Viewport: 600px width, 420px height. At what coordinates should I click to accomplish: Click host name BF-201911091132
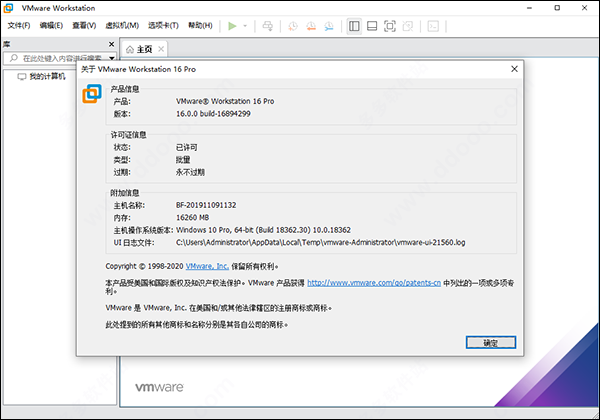[x=206, y=205]
